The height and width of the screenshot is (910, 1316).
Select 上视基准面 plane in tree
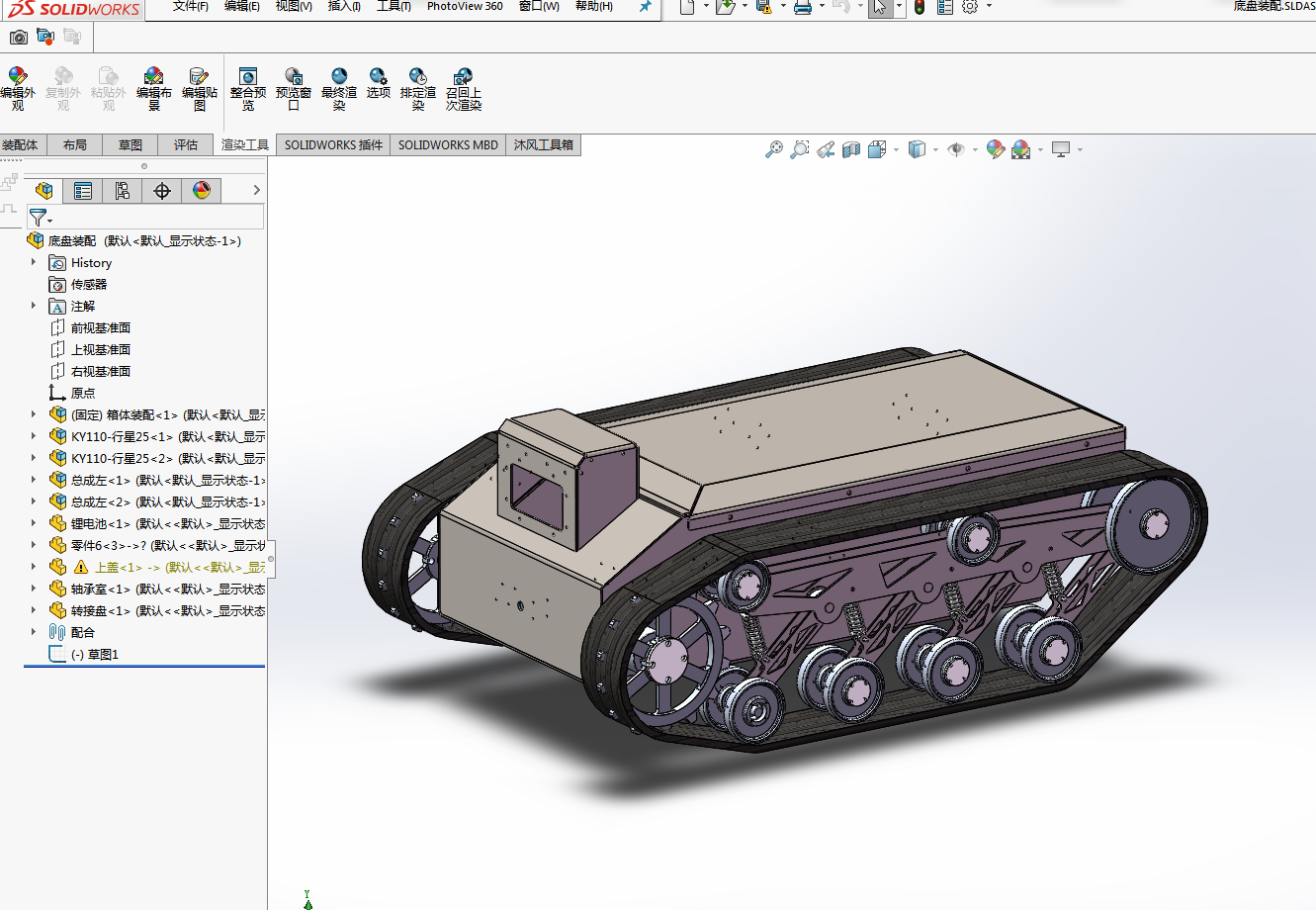coord(100,350)
